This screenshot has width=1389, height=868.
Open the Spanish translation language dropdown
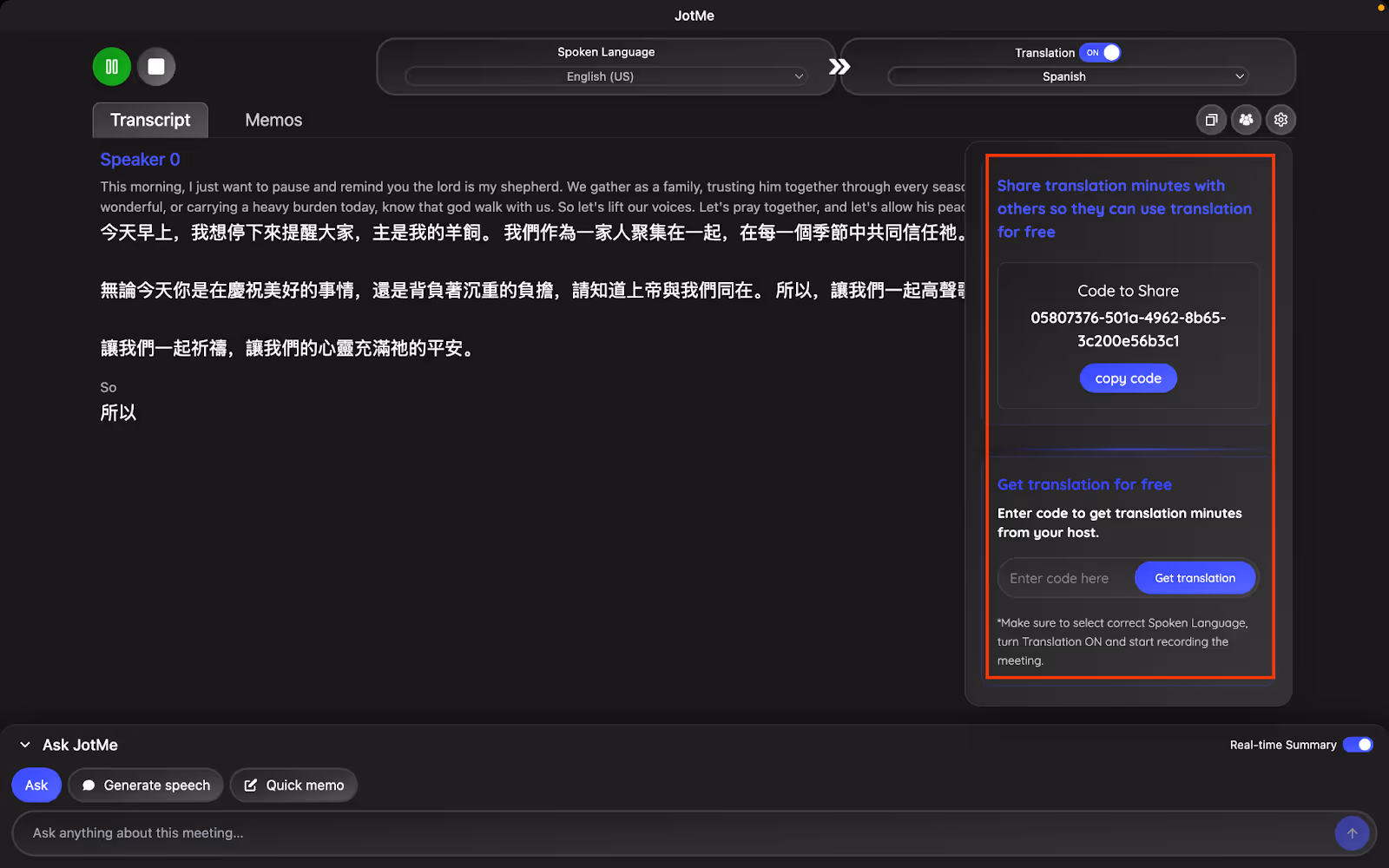pyautogui.click(x=1065, y=76)
